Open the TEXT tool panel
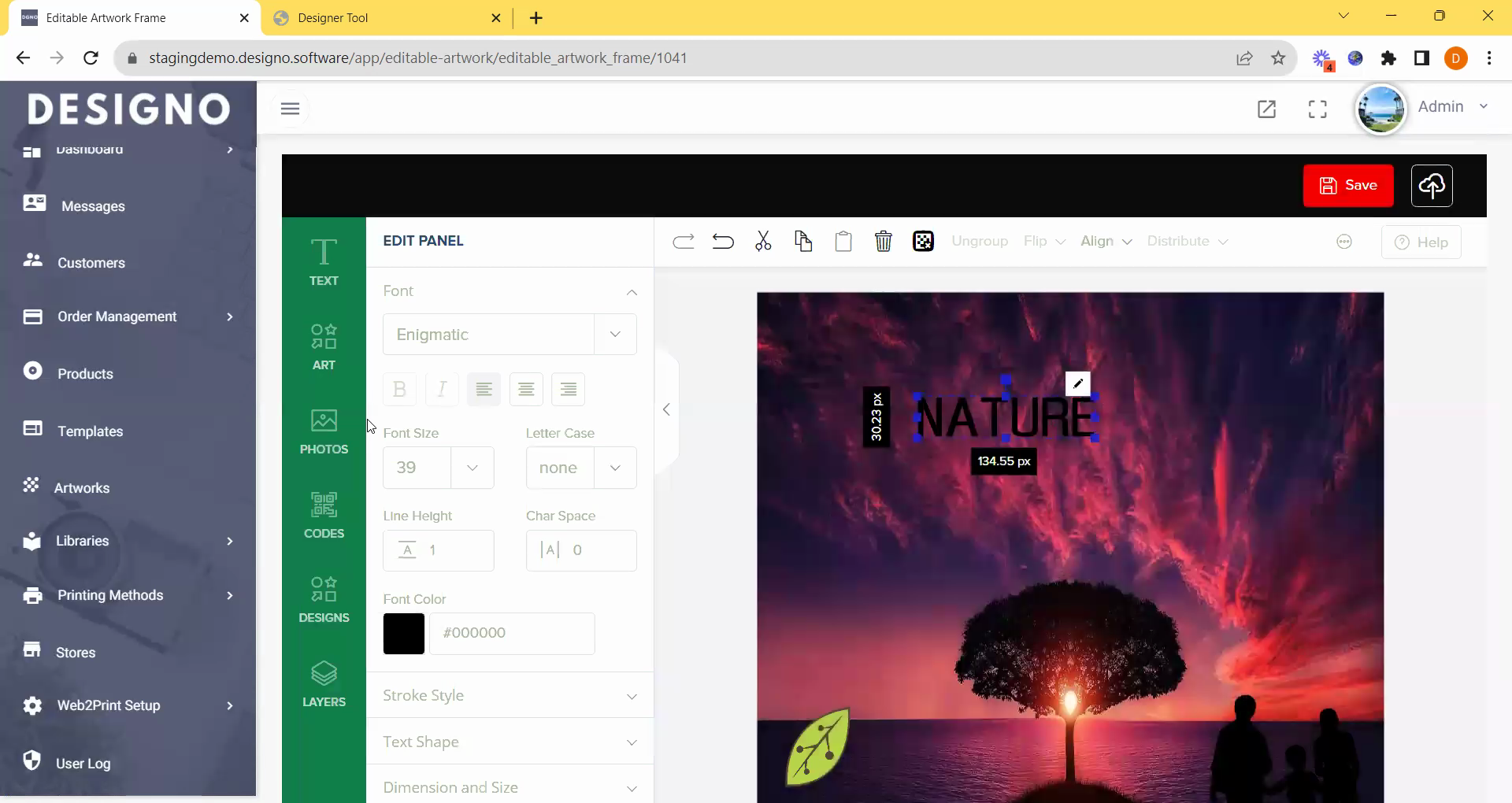Screen dimensions: 1512x803 click(x=324, y=262)
